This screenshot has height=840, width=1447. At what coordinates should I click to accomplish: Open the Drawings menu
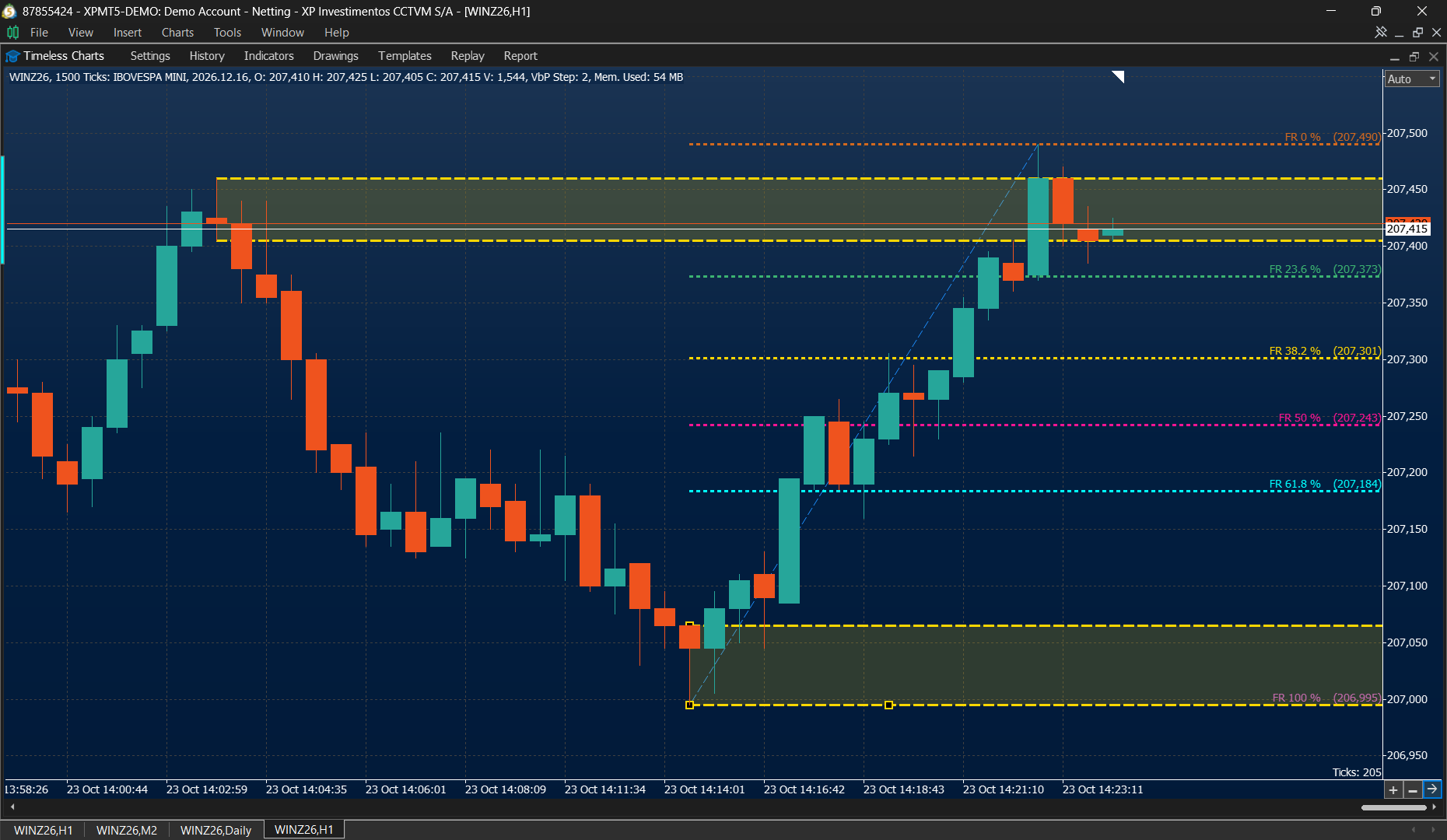(335, 56)
